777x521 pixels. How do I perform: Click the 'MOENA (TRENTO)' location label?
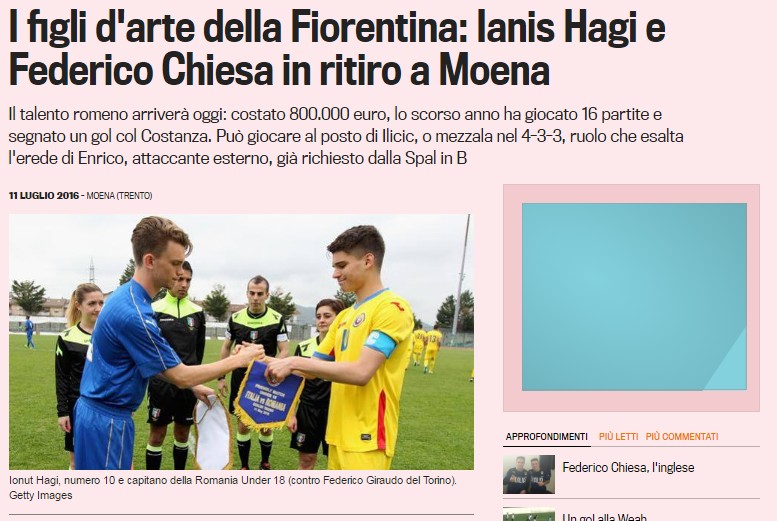click(x=119, y=196)
